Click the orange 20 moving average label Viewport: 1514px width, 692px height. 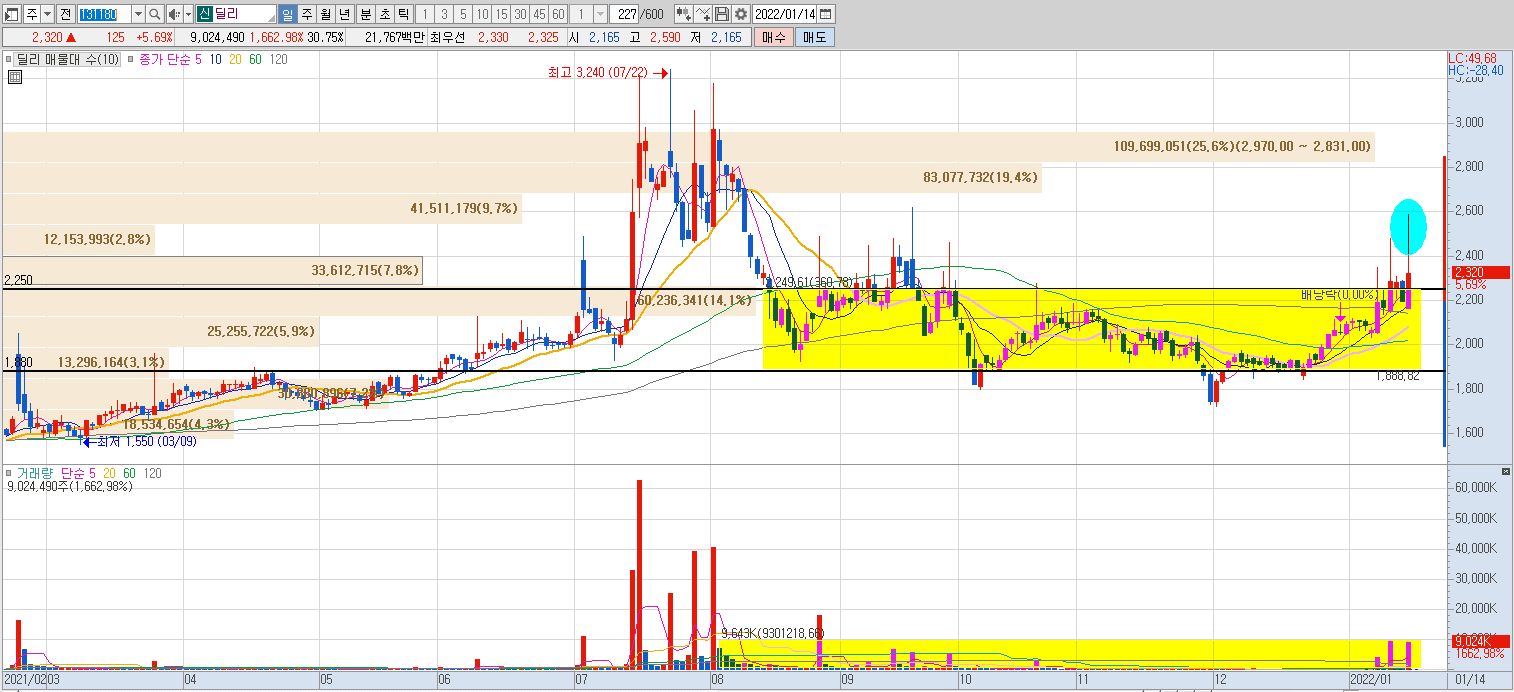(235, 59)
